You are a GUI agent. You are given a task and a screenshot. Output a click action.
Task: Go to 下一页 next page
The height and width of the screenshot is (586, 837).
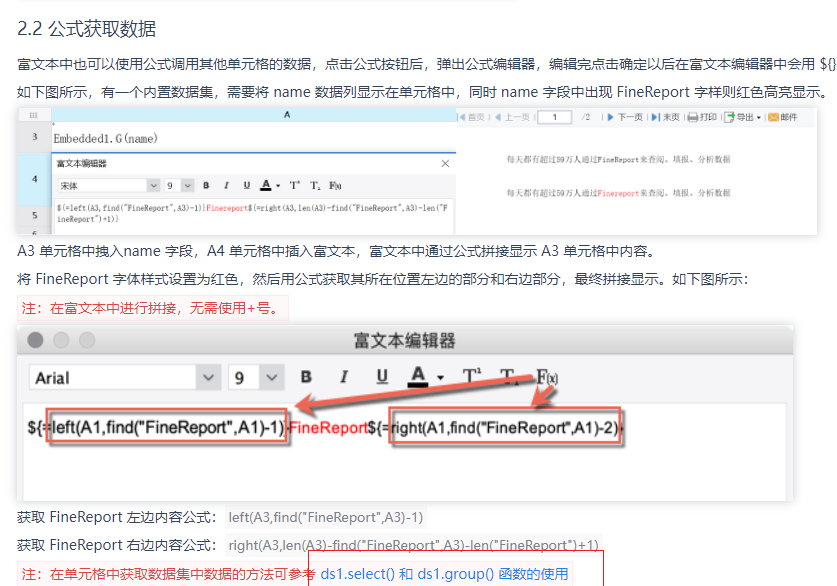coord(625,117)
